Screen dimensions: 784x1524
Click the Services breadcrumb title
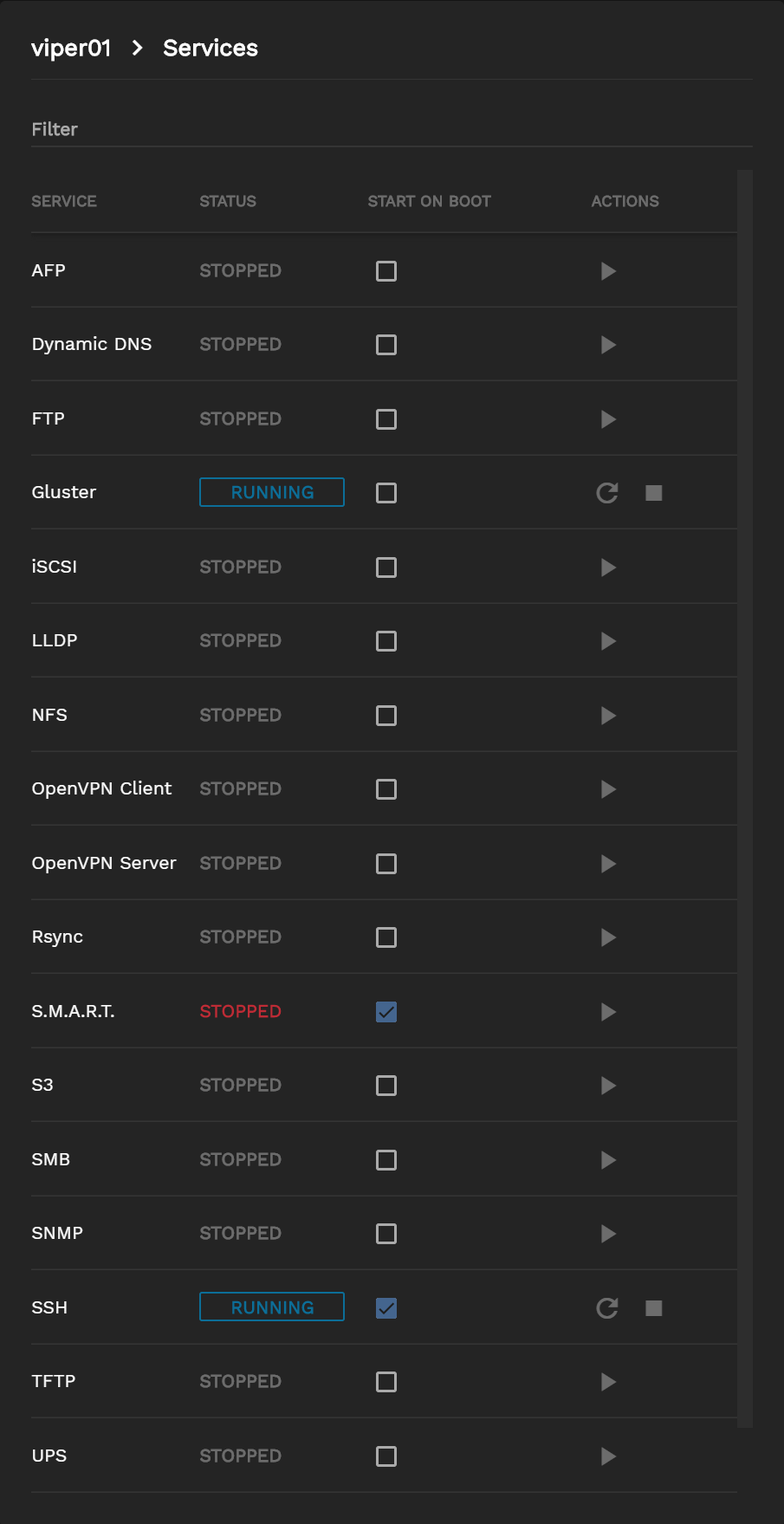point(211,49)
